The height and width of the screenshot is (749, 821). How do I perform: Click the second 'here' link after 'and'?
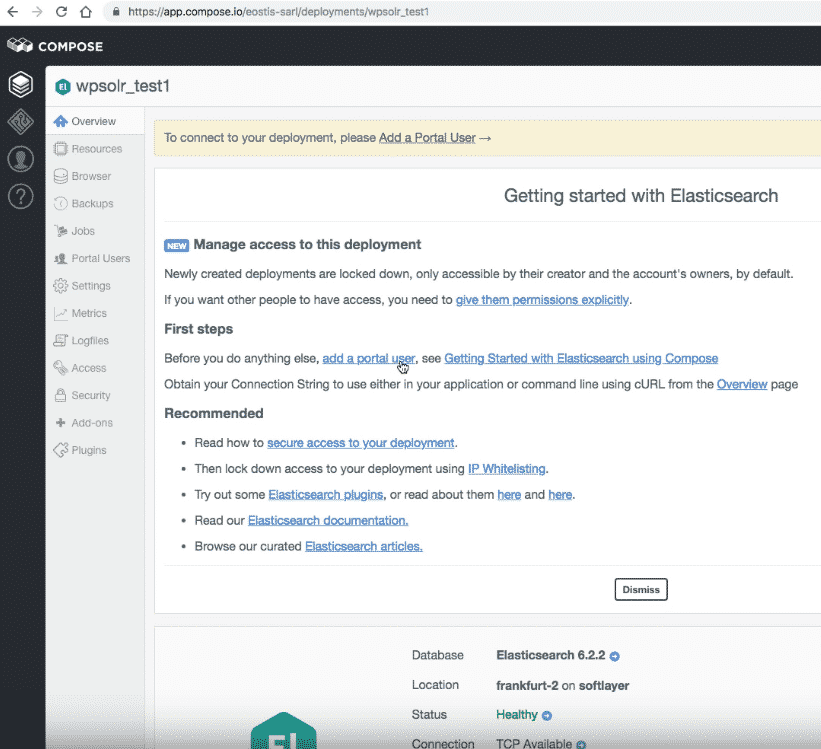coord(560,495)
